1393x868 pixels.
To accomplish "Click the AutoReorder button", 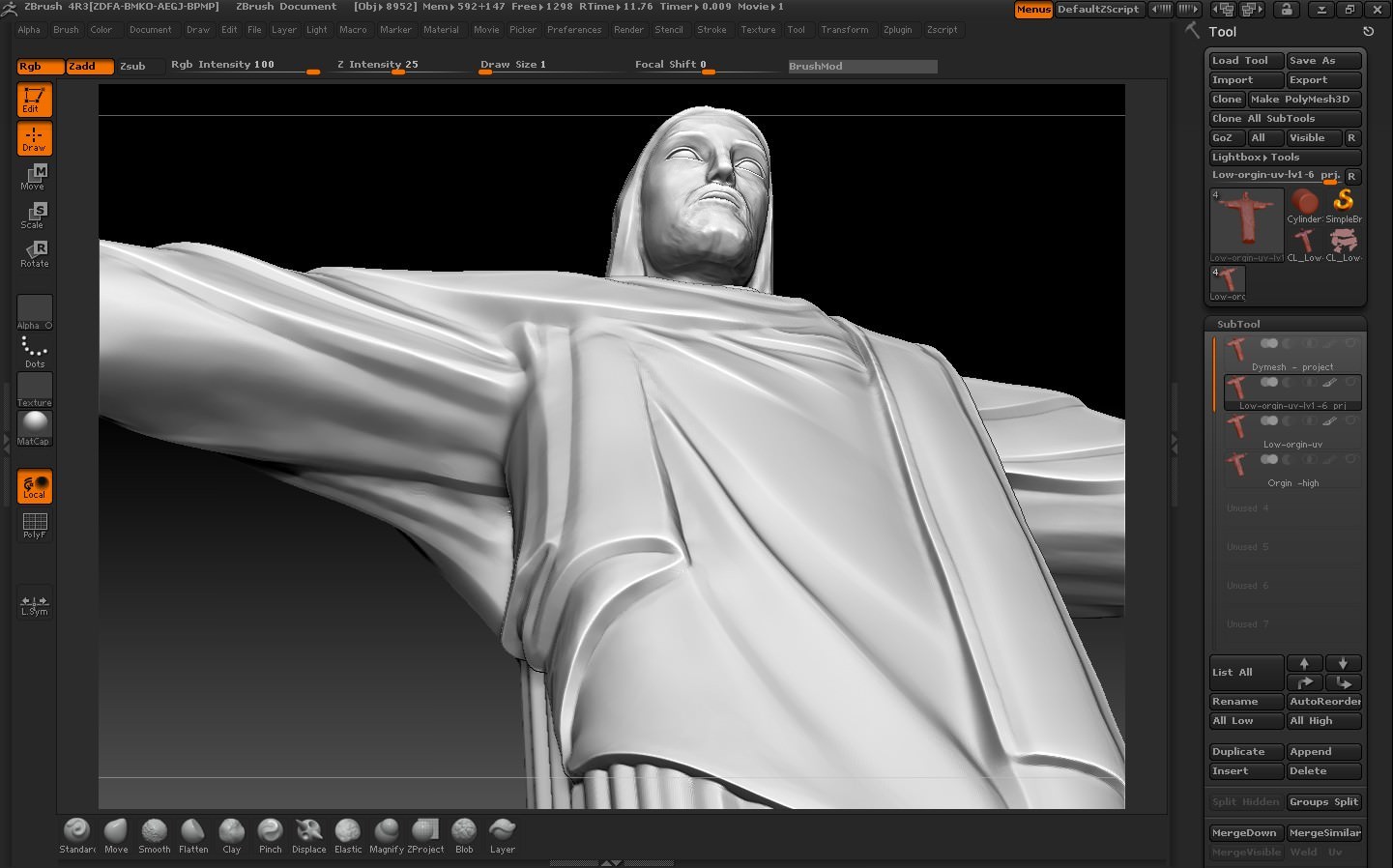I will click(x=1323, y=702).
